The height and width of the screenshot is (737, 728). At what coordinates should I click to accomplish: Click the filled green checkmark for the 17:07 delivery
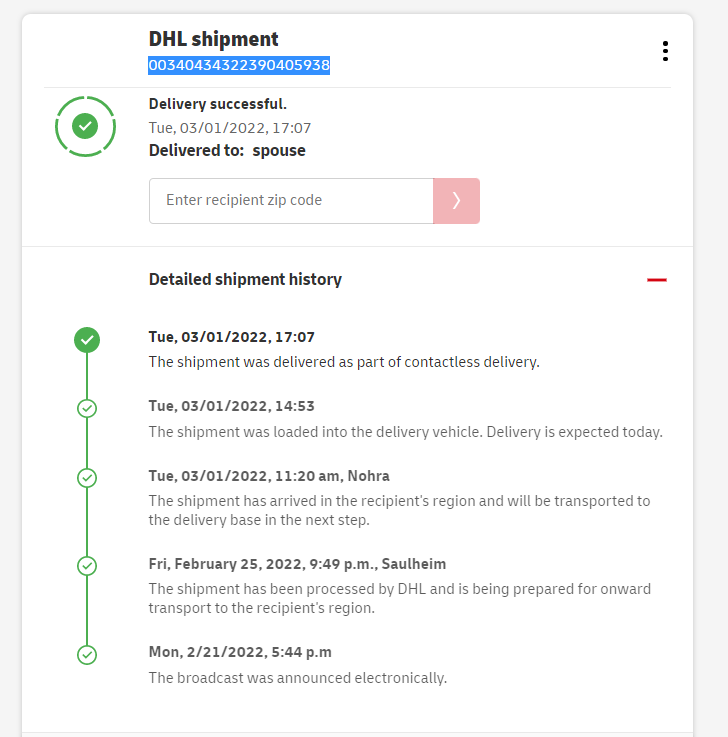pos(87,340)
